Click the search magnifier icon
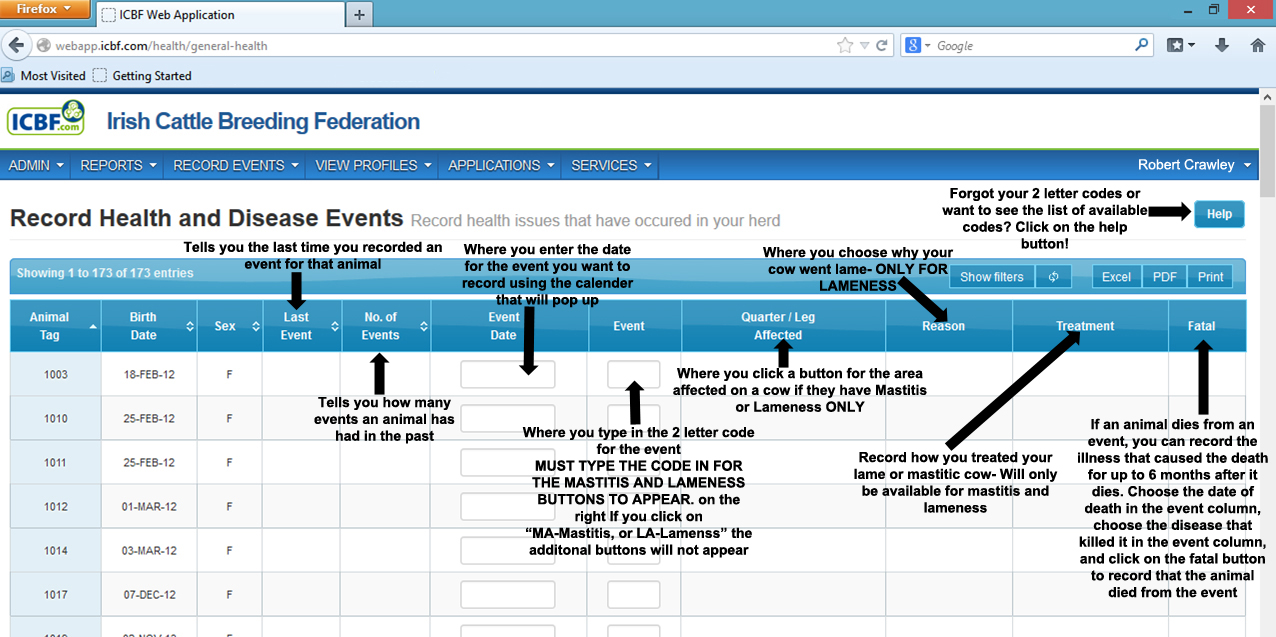Image resolution: width=1276 pixels, height=637 pixels. pyautogui.click(x=1142, y=46)
